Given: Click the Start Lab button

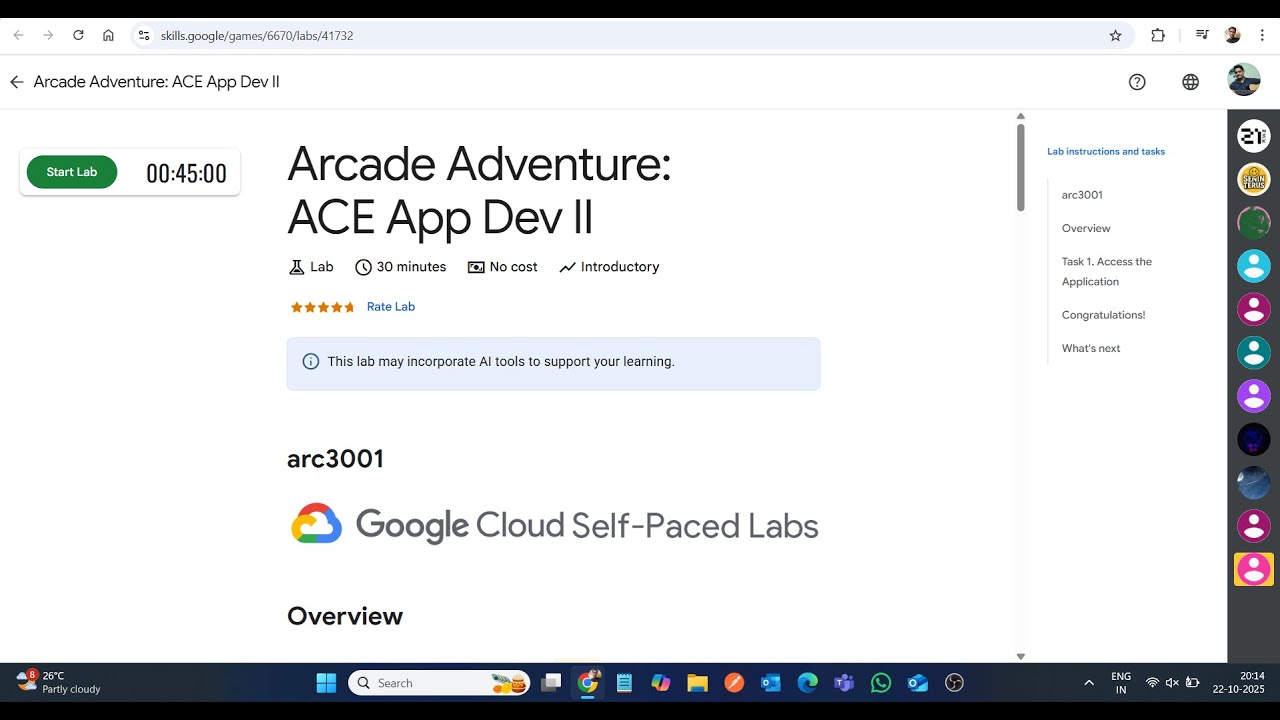Looking at the screenshot, I should pos(72,172).
